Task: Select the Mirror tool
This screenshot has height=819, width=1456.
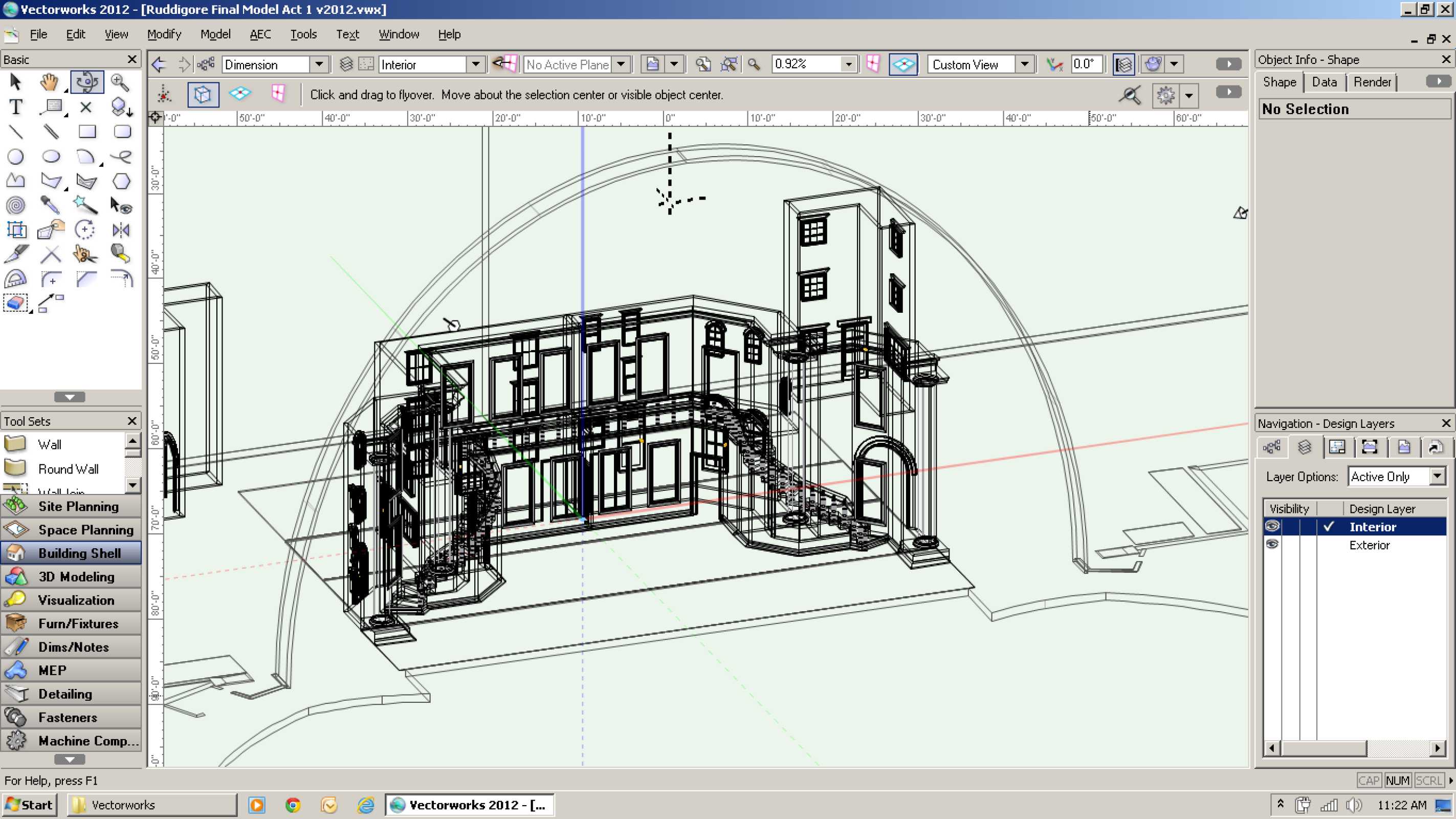Action: 121,230
